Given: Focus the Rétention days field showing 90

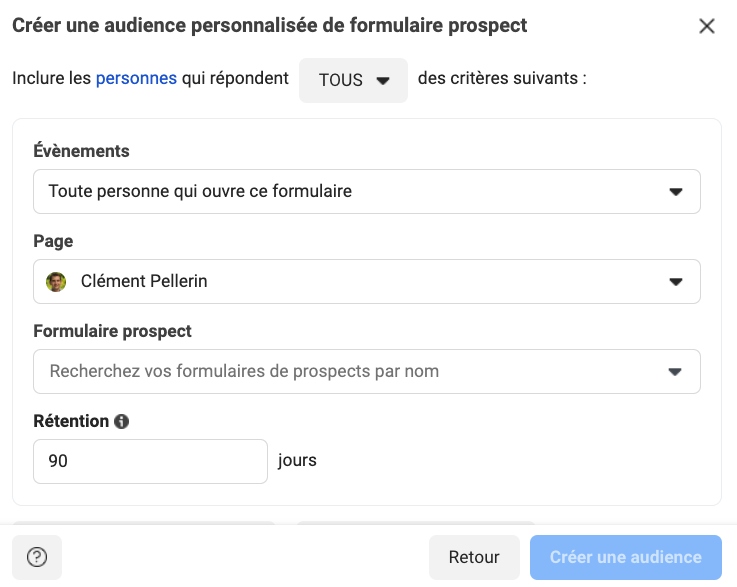Looking at the screenshot, I should coord(150,461).
